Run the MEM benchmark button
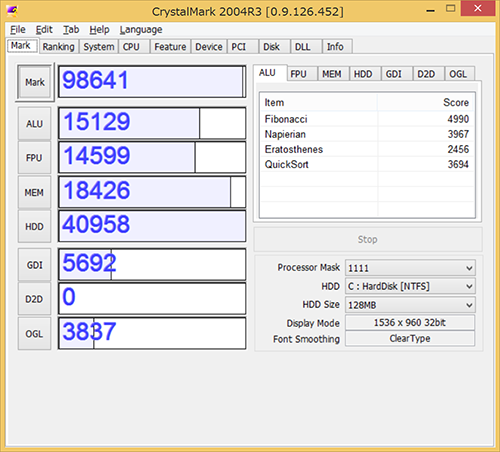The width and height of the screenshot is (500, 452). [34, 192]
